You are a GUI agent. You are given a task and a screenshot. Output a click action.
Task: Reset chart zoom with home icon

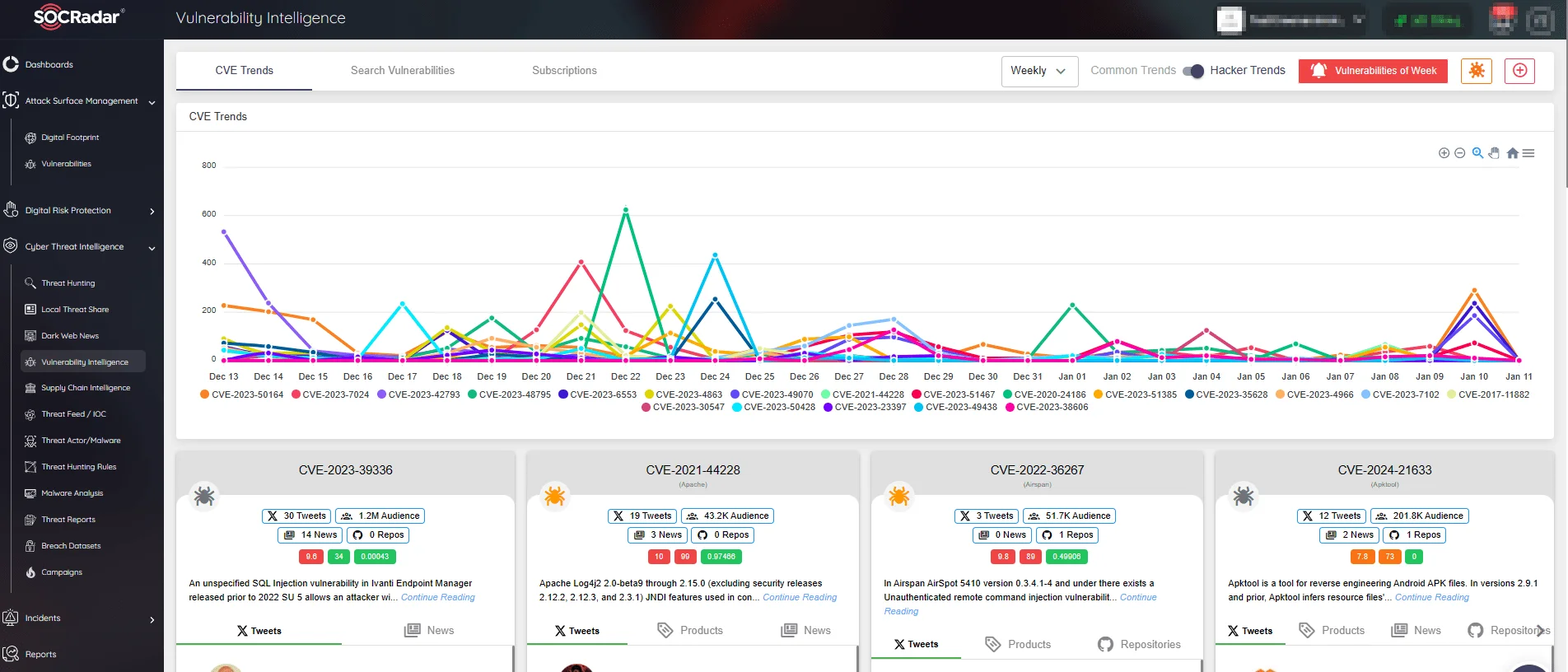(1512, 153)
